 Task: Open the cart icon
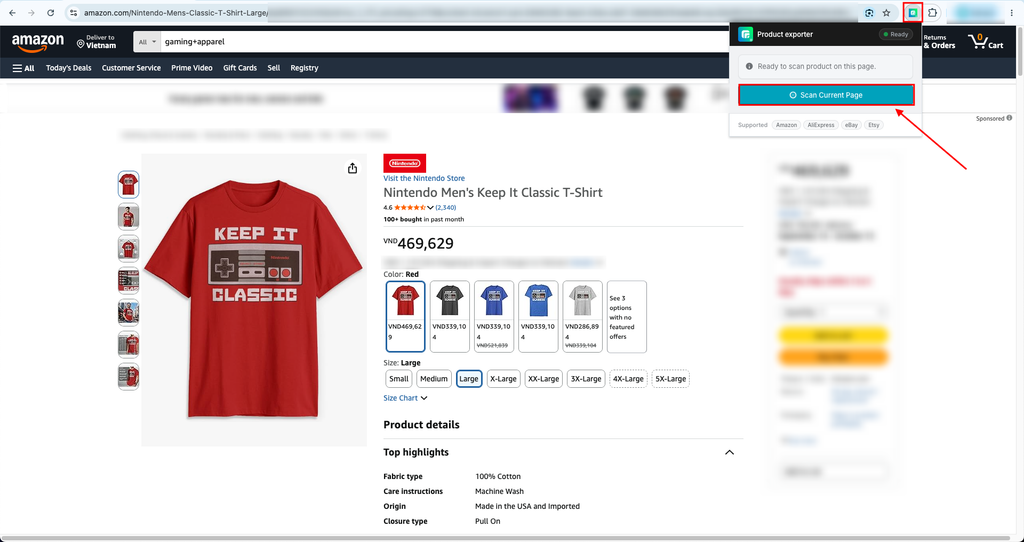986,42
